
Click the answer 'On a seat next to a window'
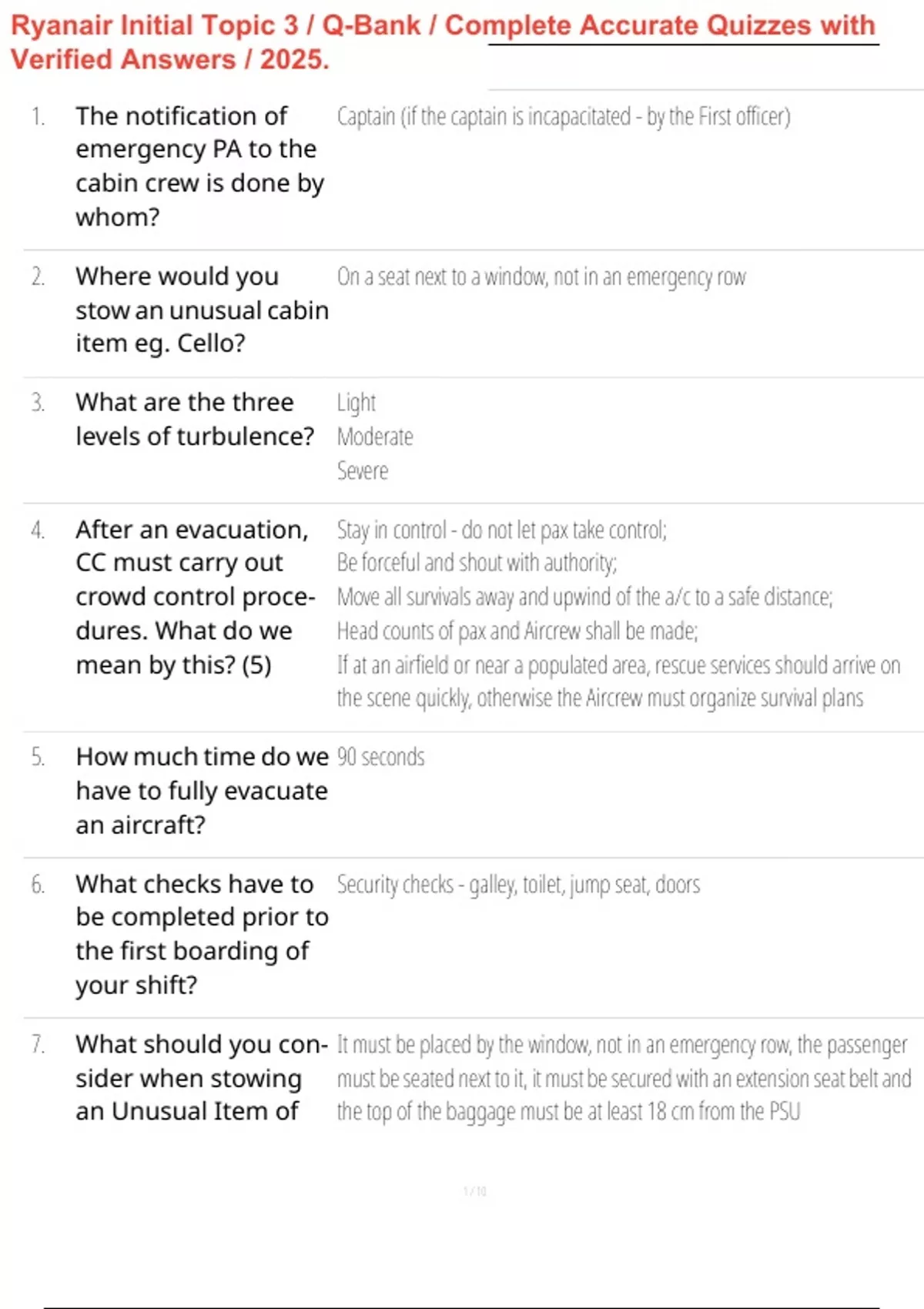[541, 277]
